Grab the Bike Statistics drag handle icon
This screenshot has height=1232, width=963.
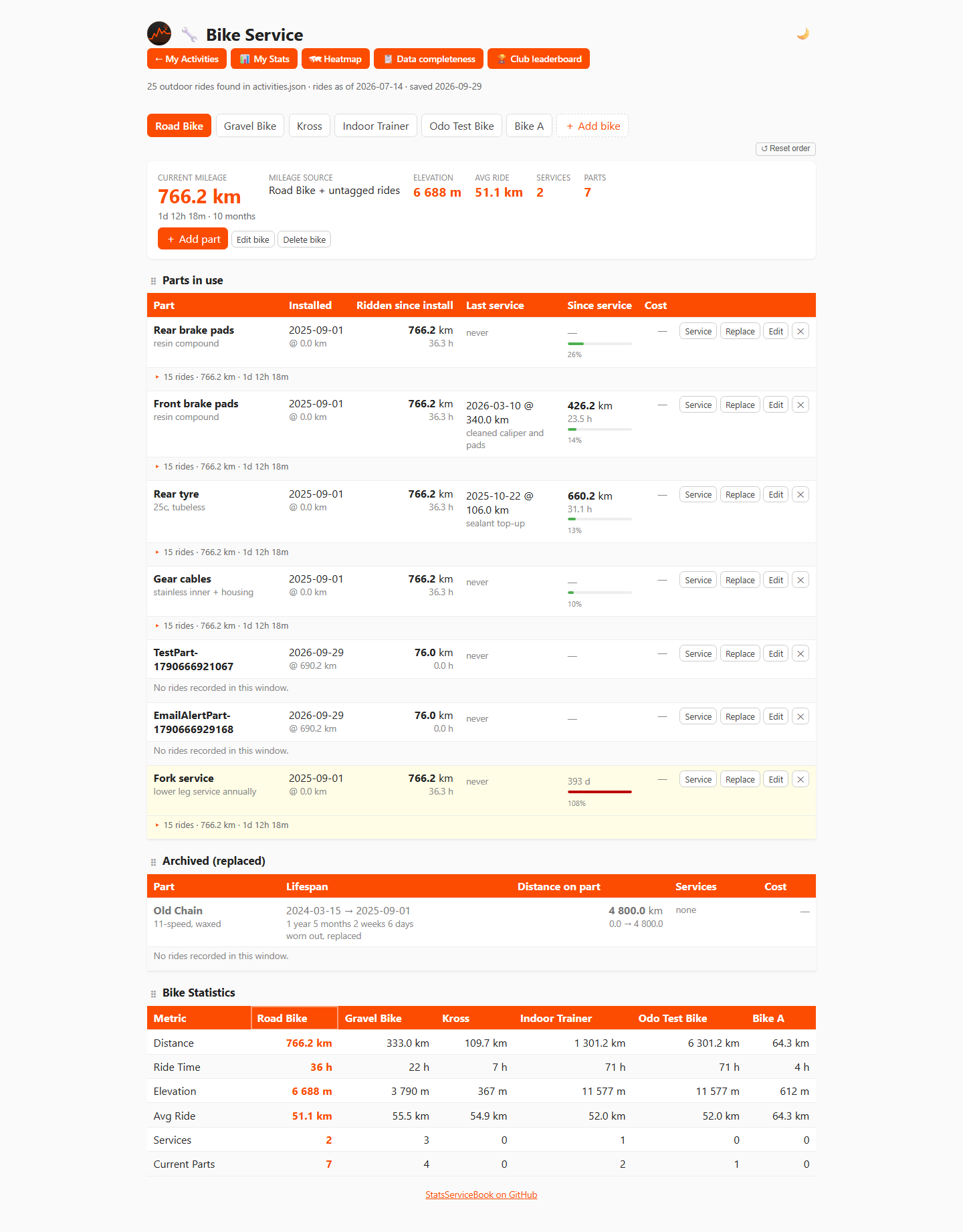pos(153,994)
